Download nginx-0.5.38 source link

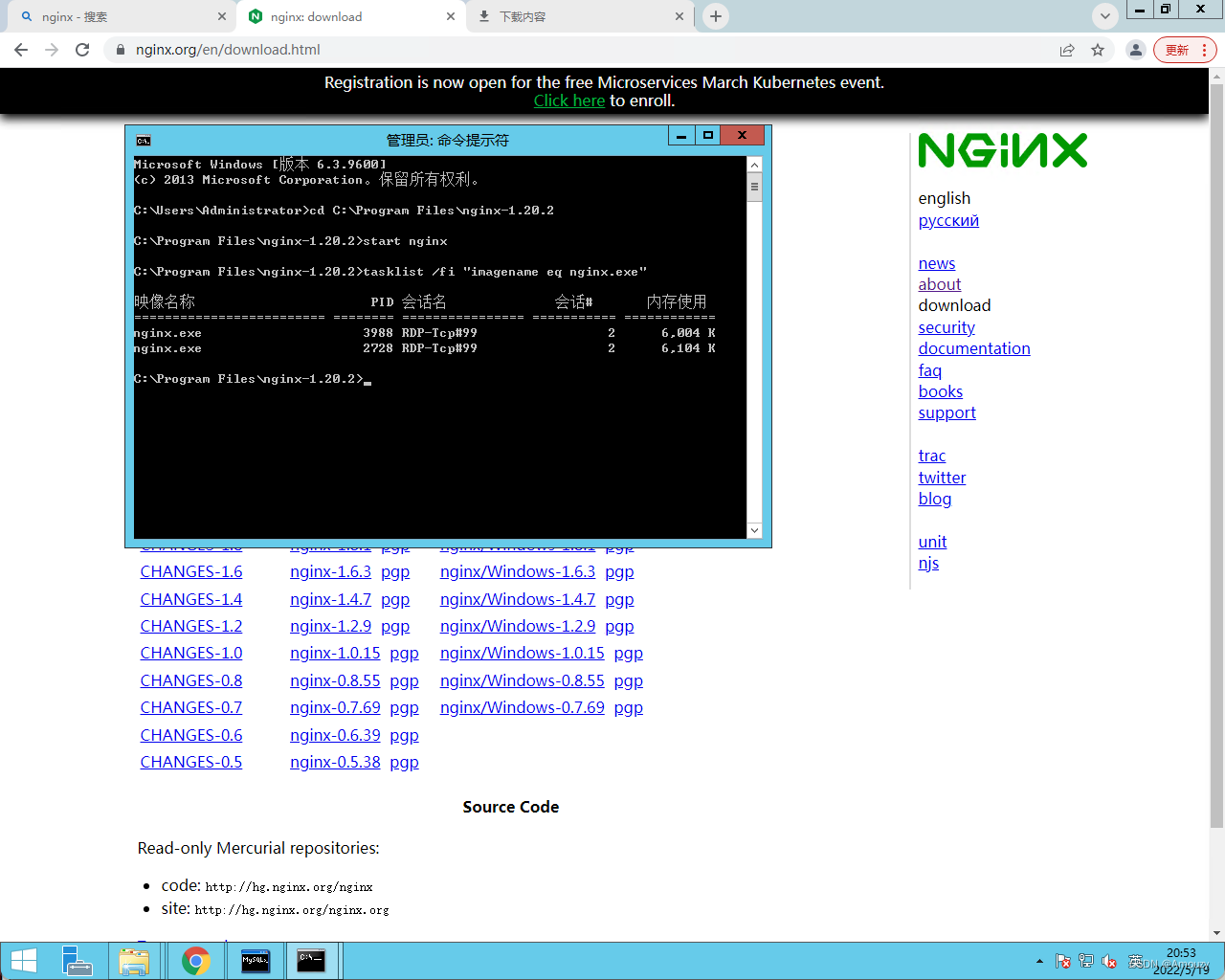point(335,762)
